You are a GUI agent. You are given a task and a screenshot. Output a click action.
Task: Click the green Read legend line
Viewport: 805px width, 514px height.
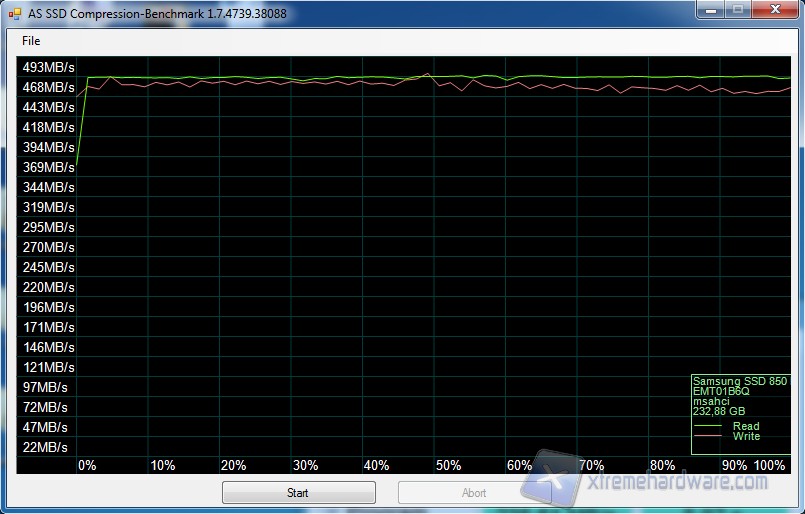pyautogui.click(x=708, y=427)
